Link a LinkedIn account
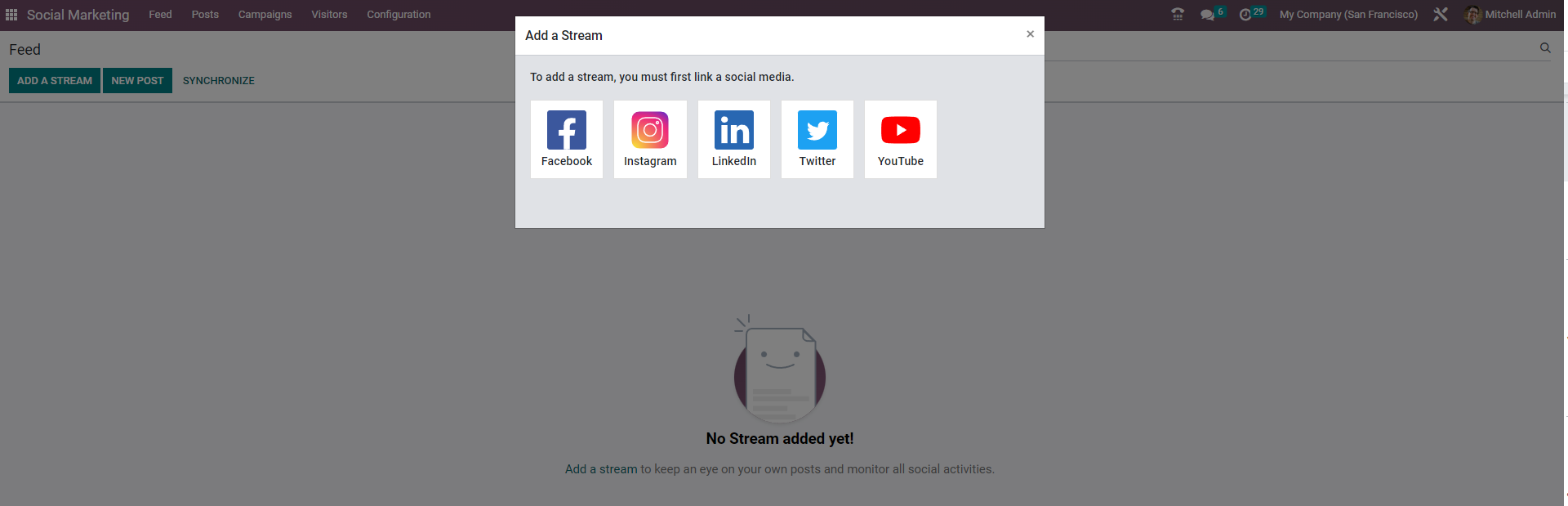Viewport: 1568px width, 506px height. click(734, 139)
